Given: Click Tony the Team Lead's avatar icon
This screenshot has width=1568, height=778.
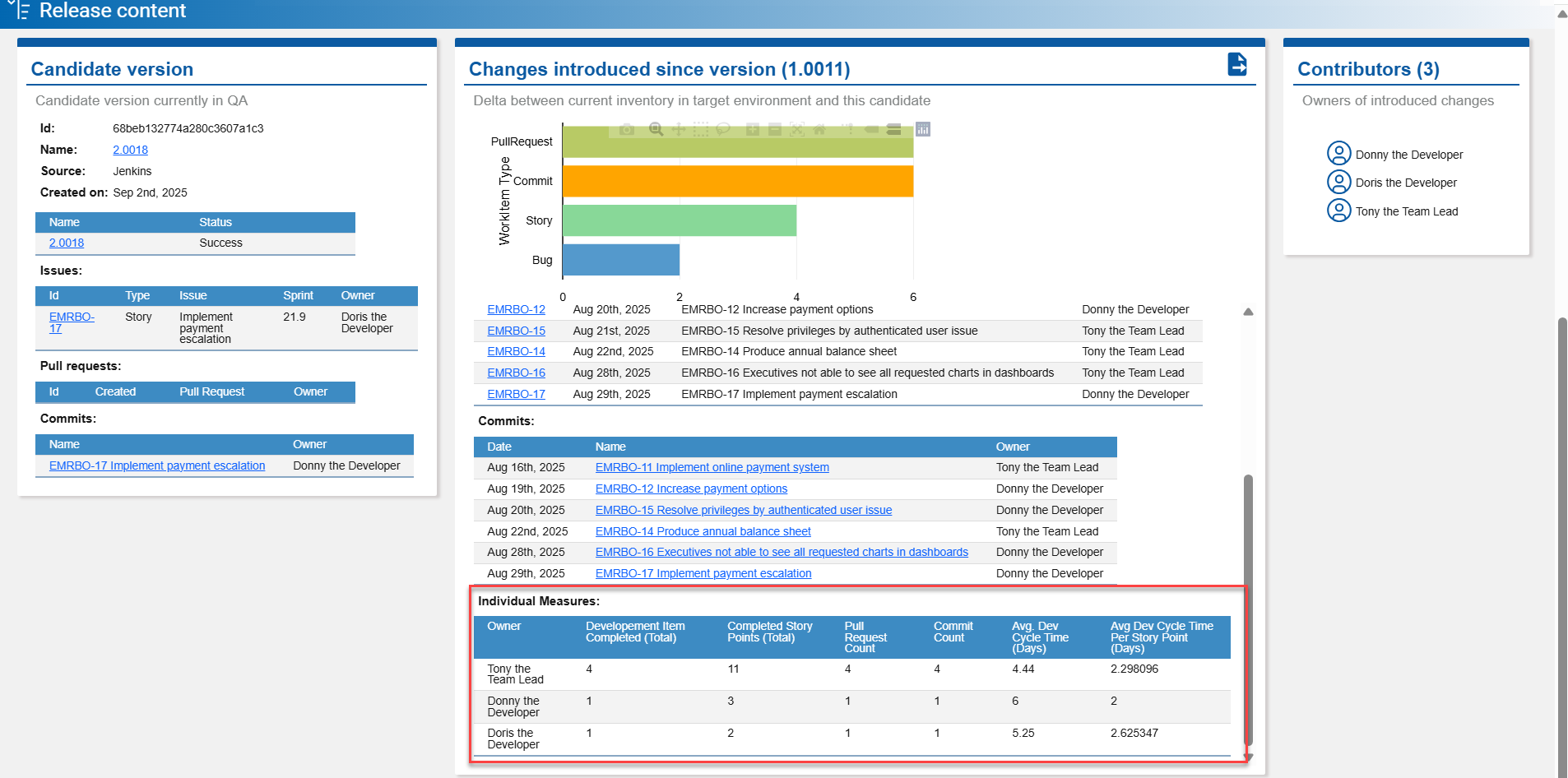Looking at the screenshot, I should [1339, 210].
